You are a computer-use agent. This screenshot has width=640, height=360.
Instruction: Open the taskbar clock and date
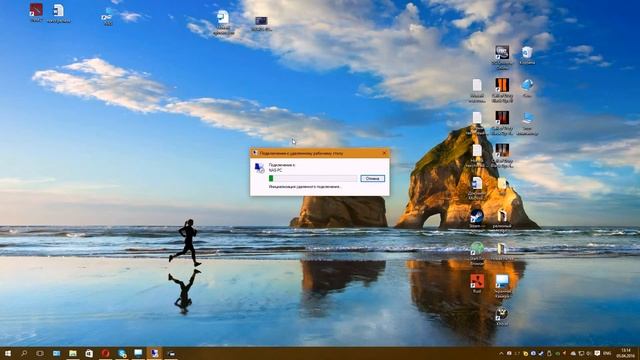625,353
